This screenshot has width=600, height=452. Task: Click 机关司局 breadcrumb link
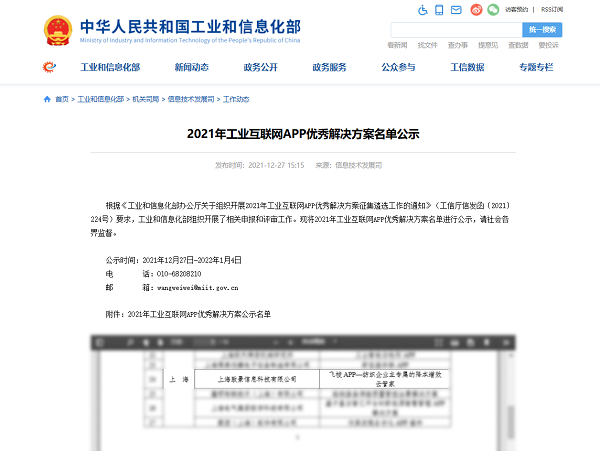(x=145, y=99)
